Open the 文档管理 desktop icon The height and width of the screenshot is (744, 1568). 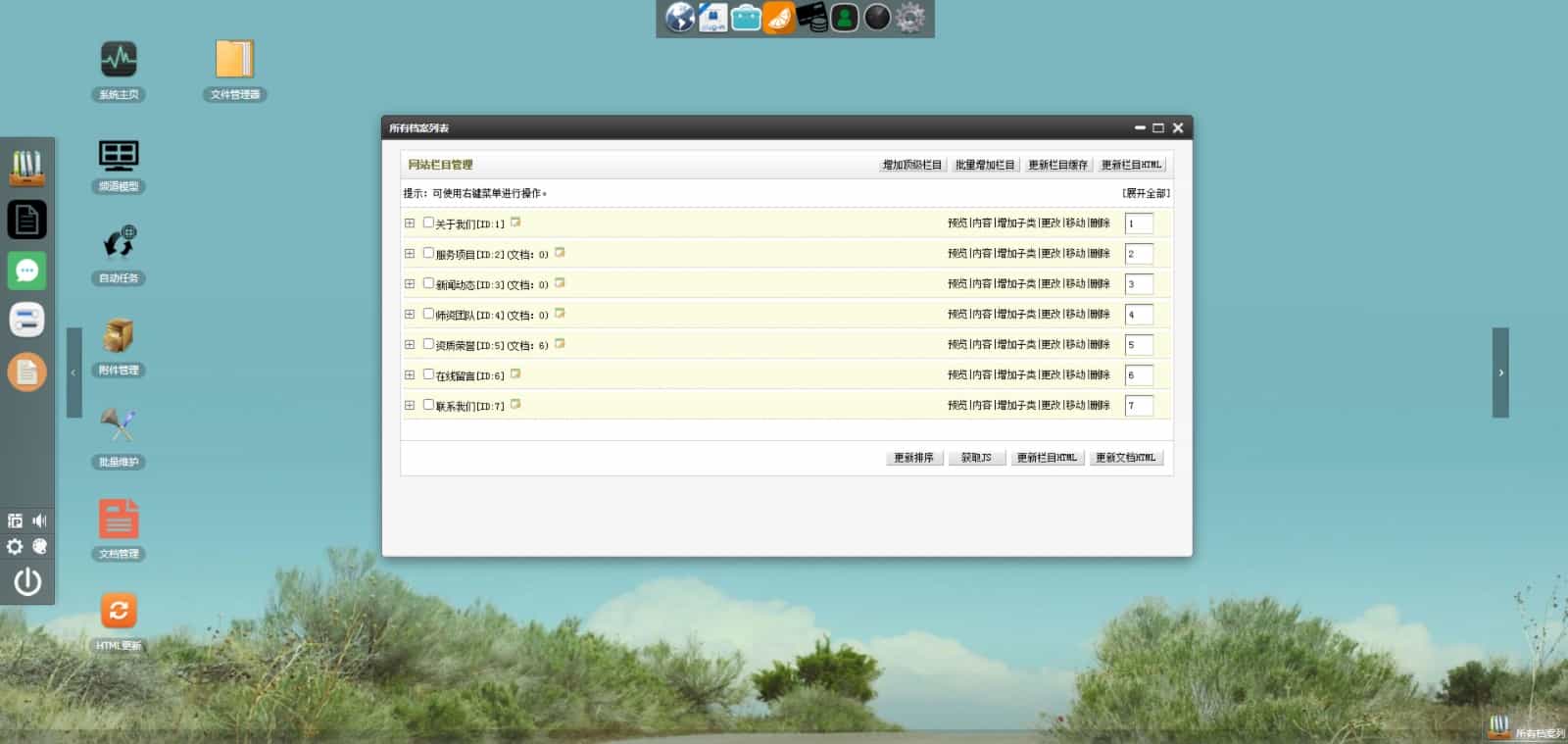click(119, 519)
